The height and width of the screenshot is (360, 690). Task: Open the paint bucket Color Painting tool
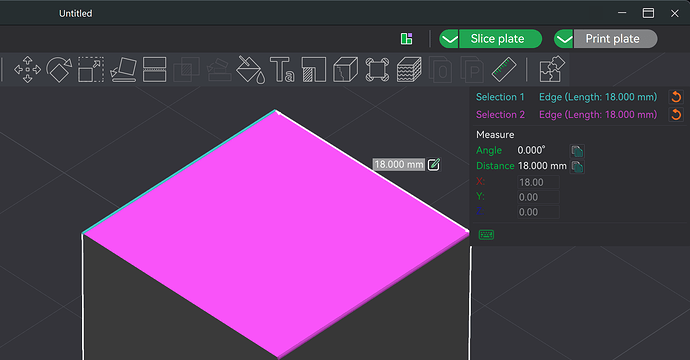point(250,70)
